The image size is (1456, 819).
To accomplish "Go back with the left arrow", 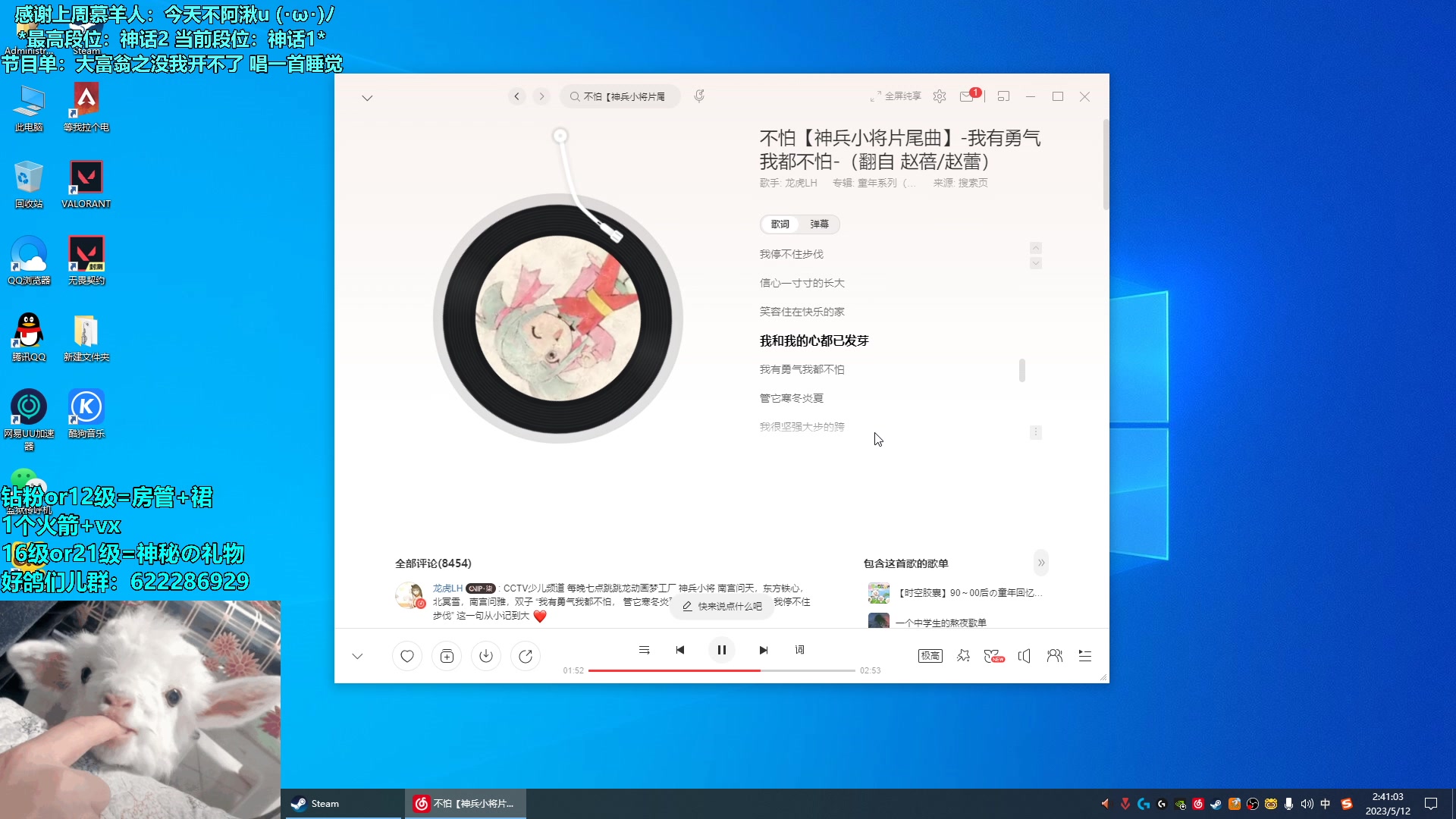I will point(517,96).
